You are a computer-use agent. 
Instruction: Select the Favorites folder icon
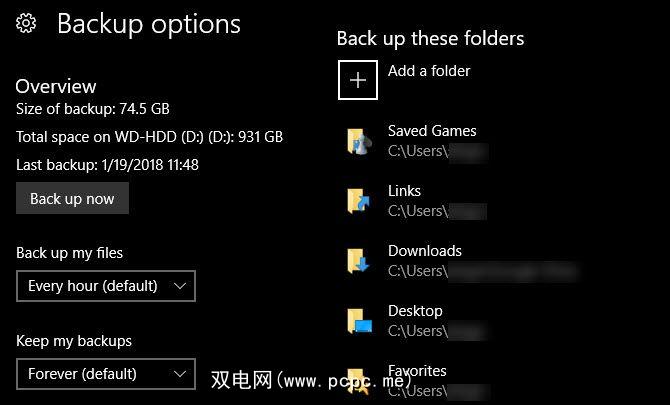pyautogui.click(x=358, y=381)
